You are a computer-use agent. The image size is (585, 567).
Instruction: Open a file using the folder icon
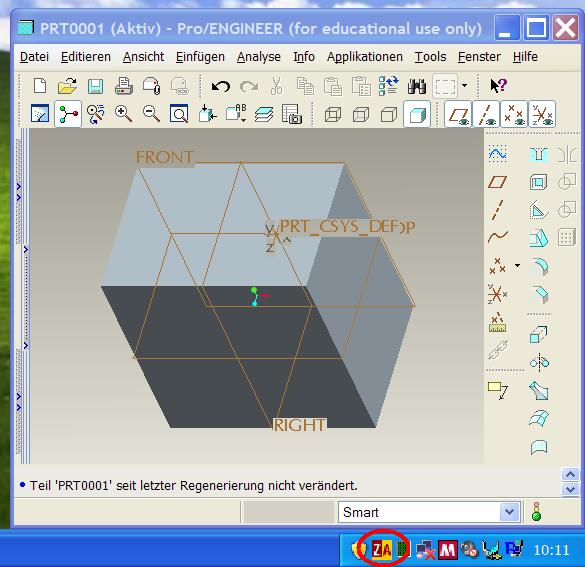click(68, 86)
